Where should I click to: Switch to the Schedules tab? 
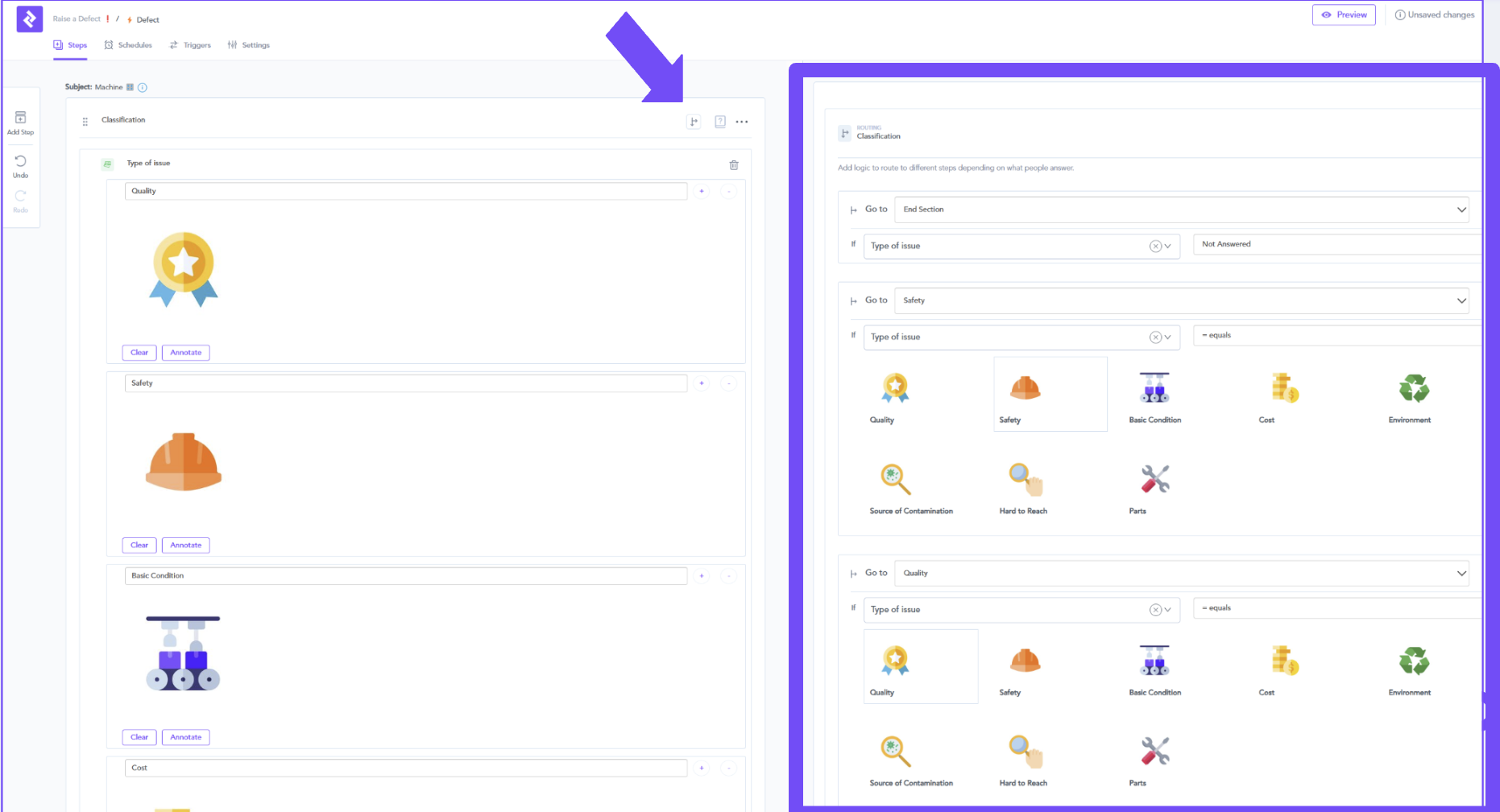pos(128,45)
